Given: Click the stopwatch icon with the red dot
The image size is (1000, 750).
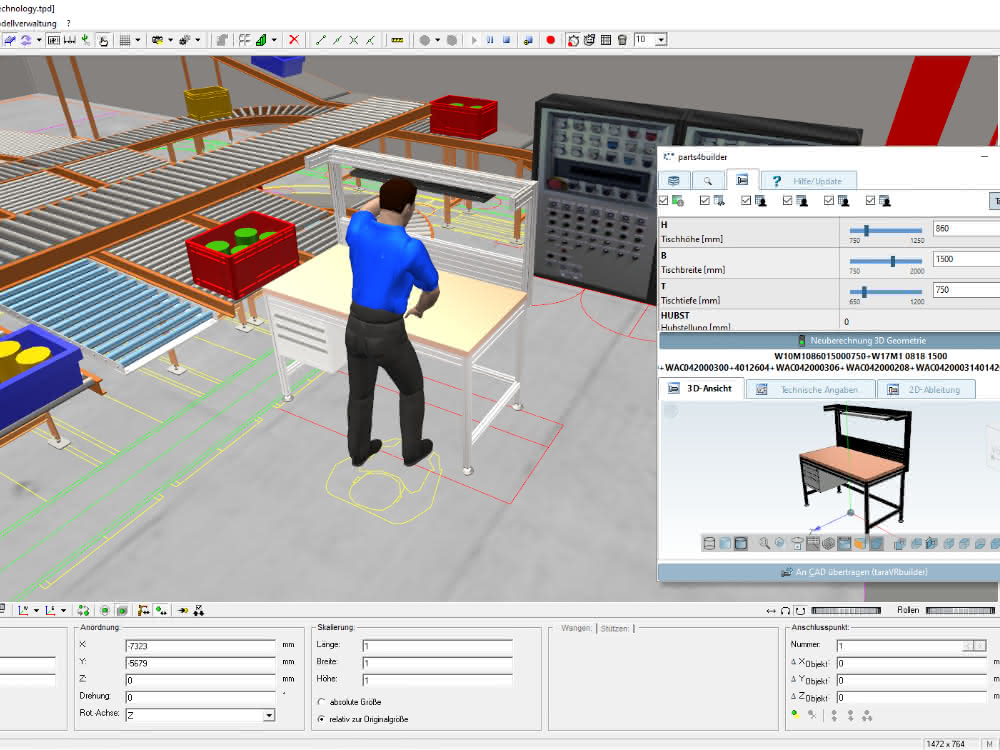Looking at the screenshot, I should tap(573, 40).
